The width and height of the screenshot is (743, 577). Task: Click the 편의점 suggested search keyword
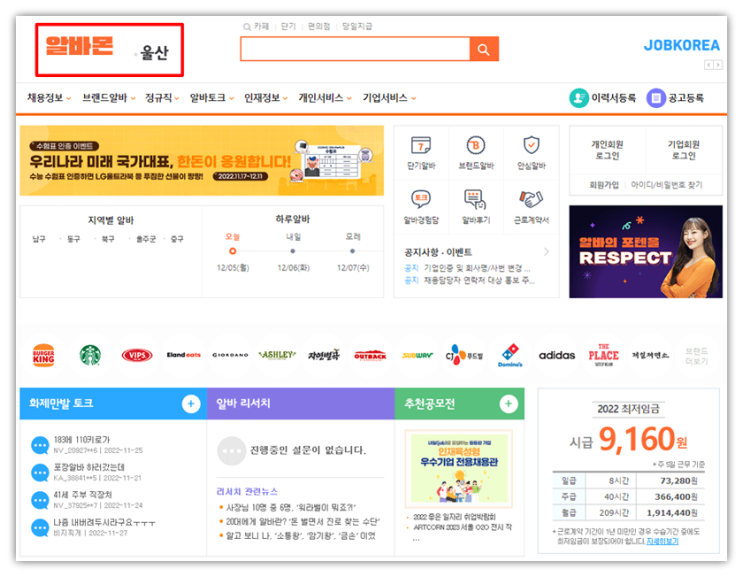click(319, 27)
